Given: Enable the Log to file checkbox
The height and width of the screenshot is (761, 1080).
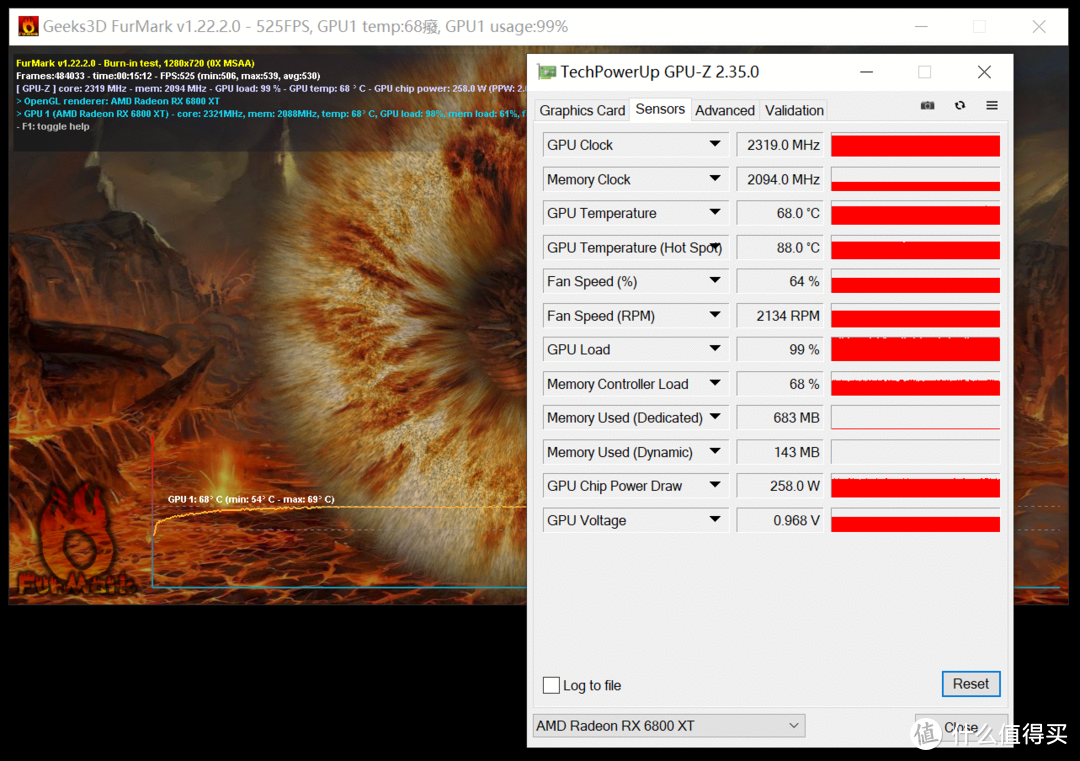Looking at the screenshot, I should tap(551, 685).
